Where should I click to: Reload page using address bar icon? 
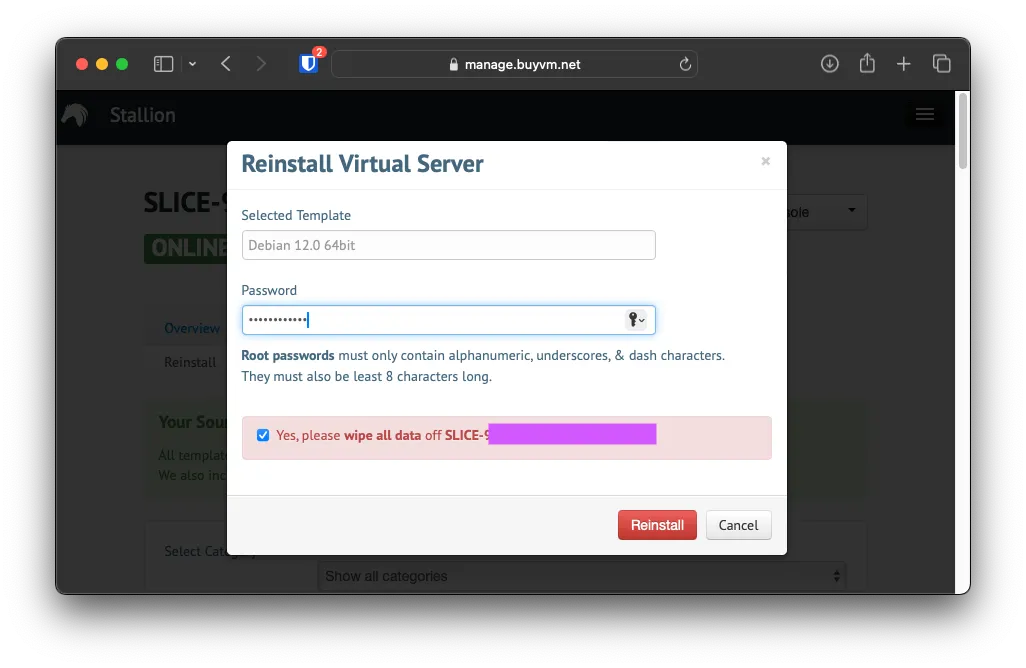point(685,64)
